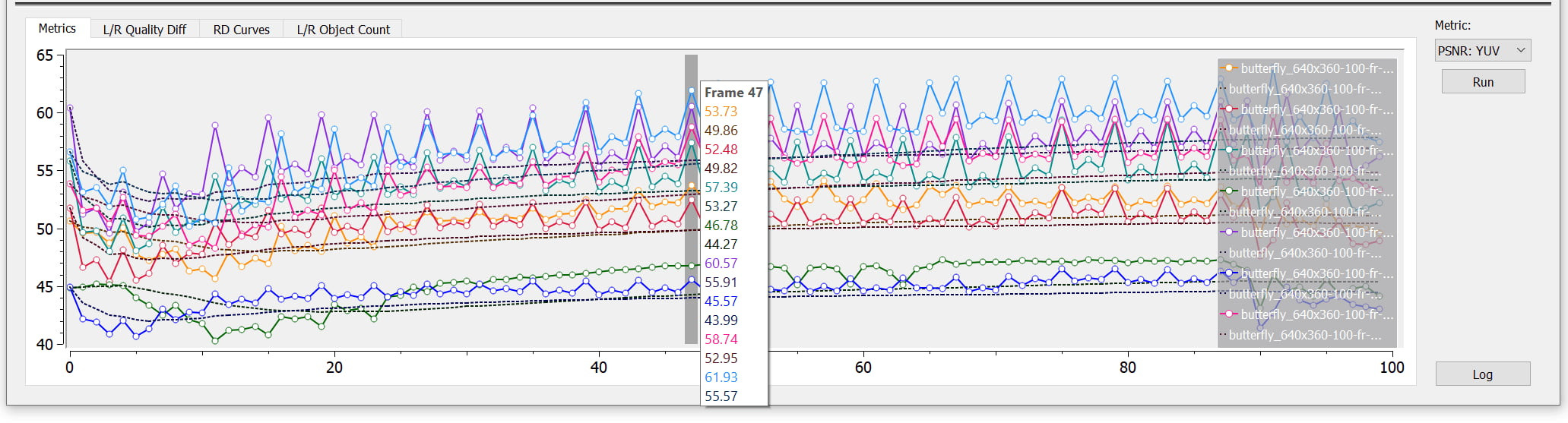Click the value 55.91 in tooltip
Viewport: 1568px width, 423px height.
(x=721, y=283)
